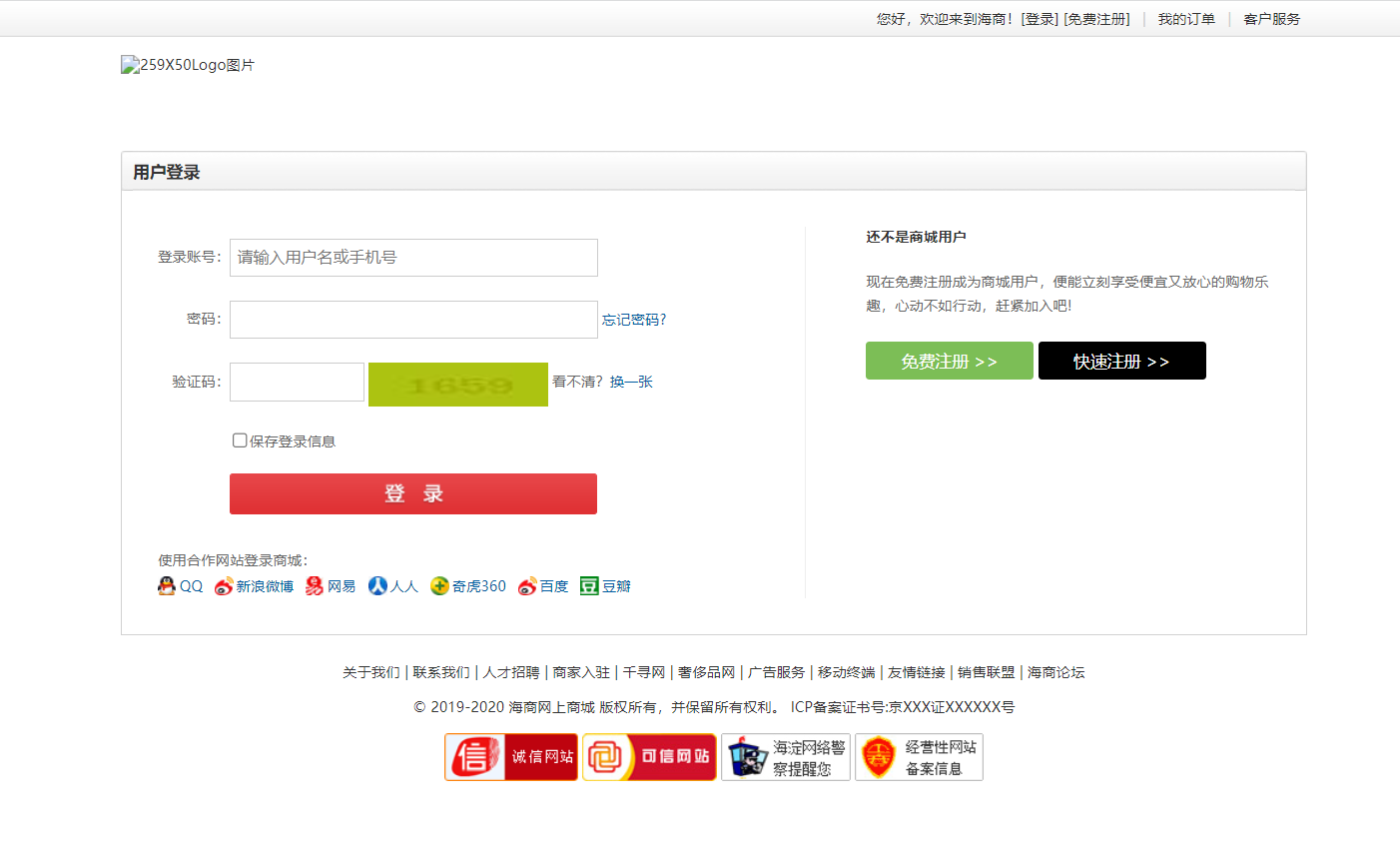Click the 忘记密码? link

coord(634,320)
